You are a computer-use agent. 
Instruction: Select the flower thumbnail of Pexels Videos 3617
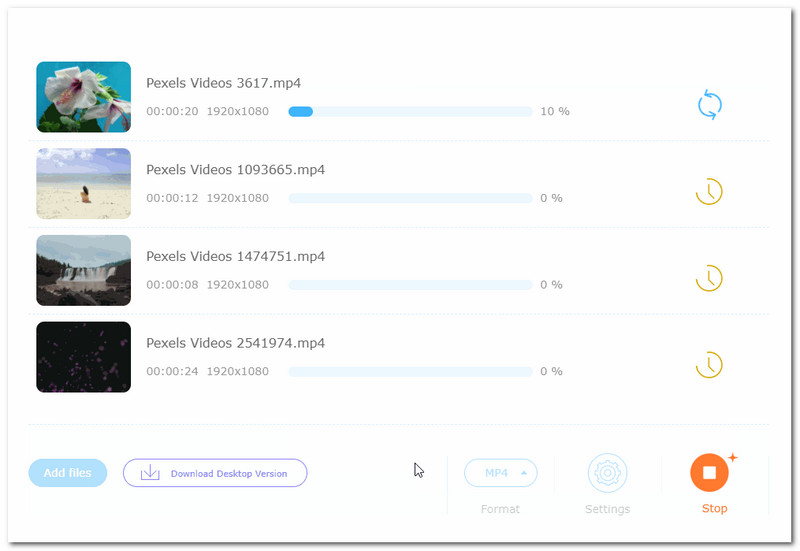84,97
